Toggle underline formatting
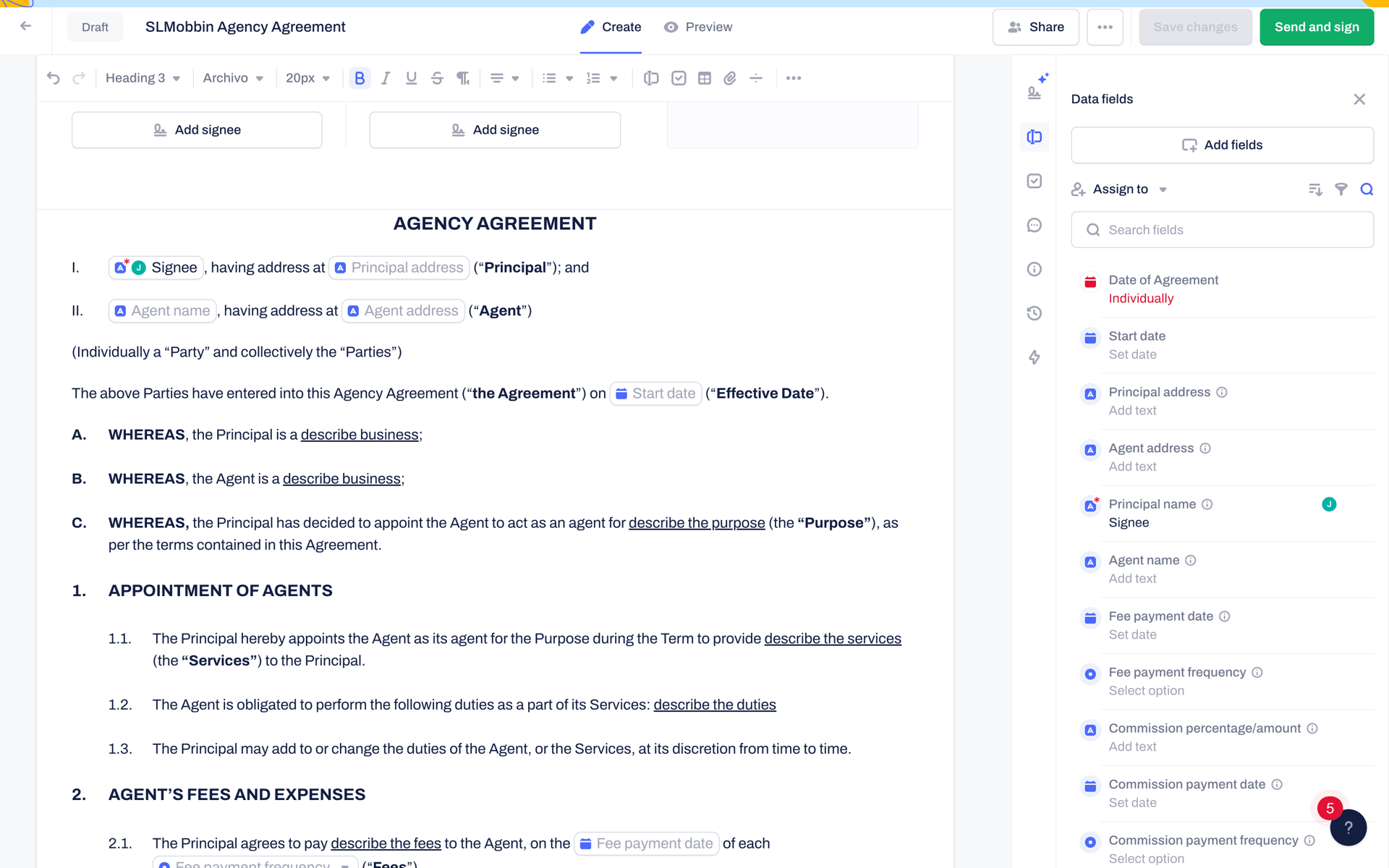The height and width of the screenshot is (868, 1389). coord(411,78)
